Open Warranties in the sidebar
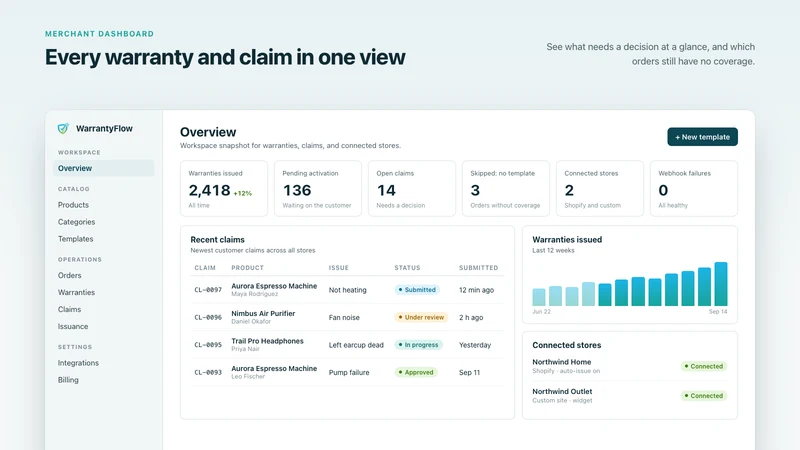The height and width of the screenshot is (450, 800). tap(77, 292)
